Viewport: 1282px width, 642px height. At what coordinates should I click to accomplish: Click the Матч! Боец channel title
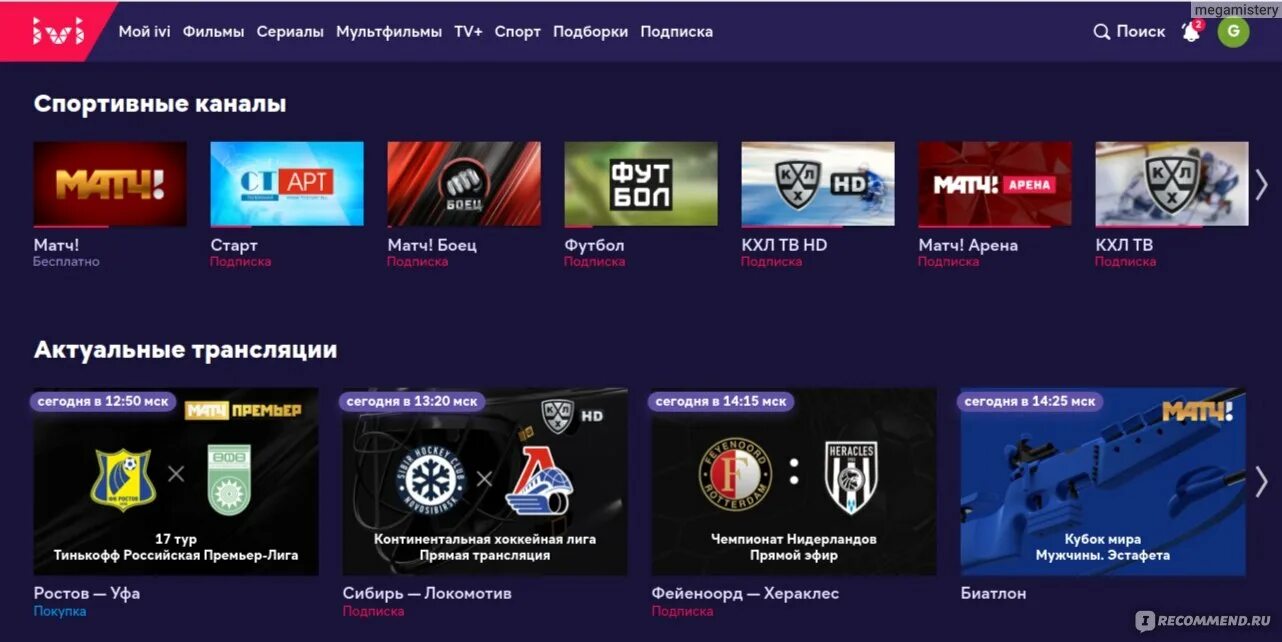pyautogui.click(x=432, y=245)
